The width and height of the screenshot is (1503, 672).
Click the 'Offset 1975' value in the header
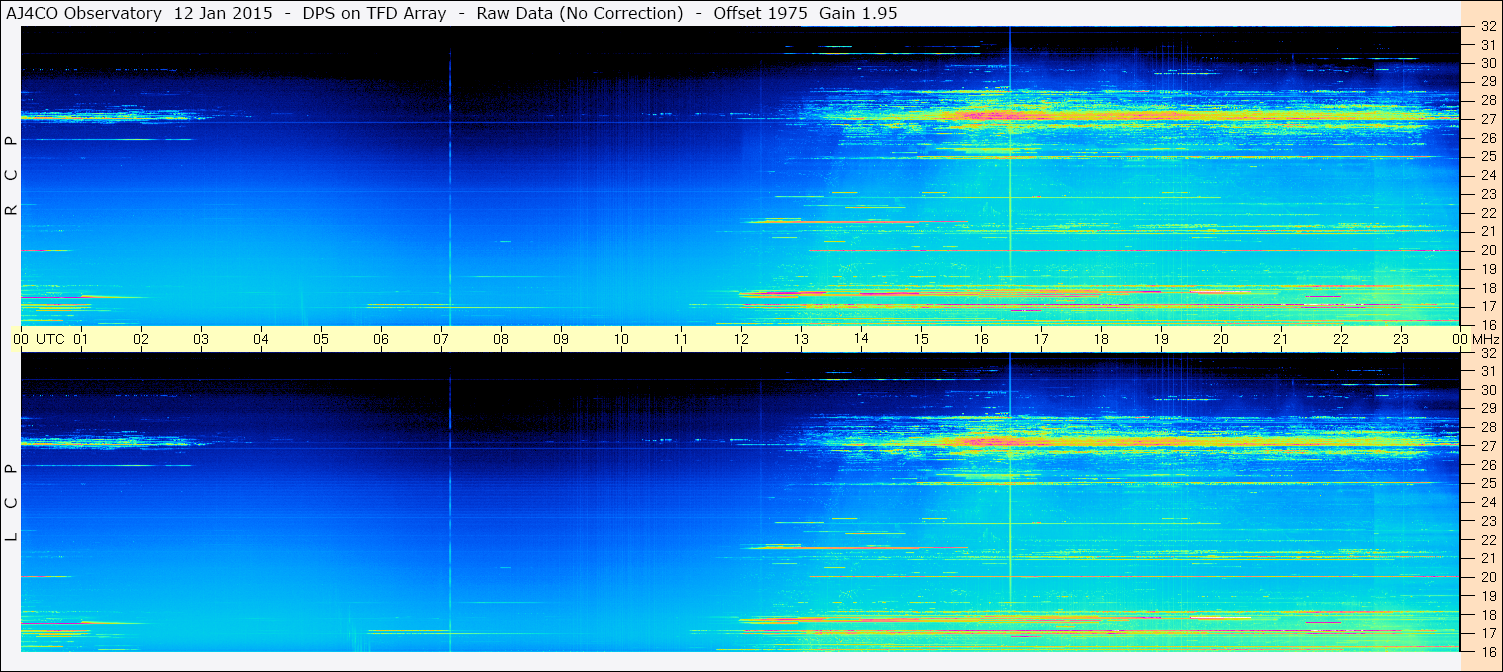(x=754, y=13)
